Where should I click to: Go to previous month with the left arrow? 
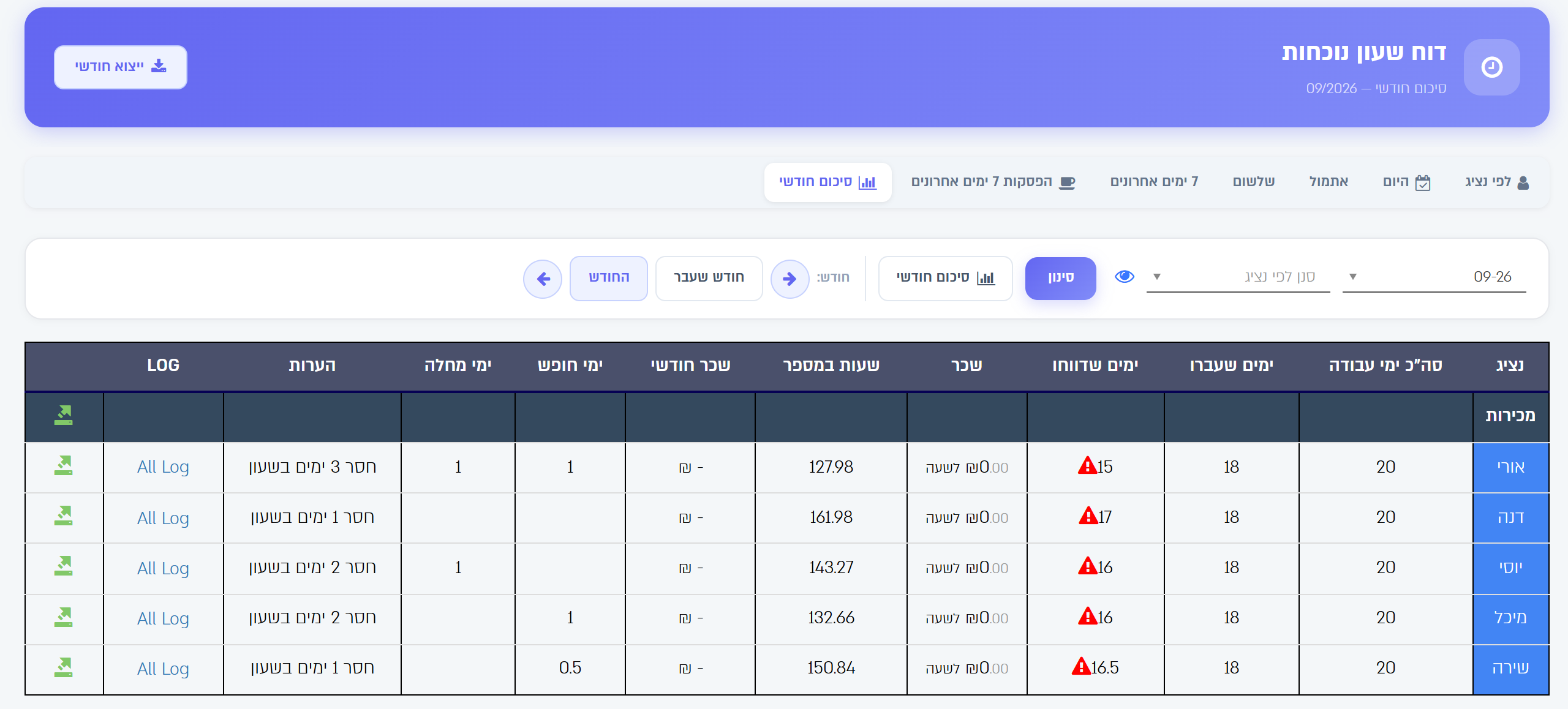click(x=543, y=279)
